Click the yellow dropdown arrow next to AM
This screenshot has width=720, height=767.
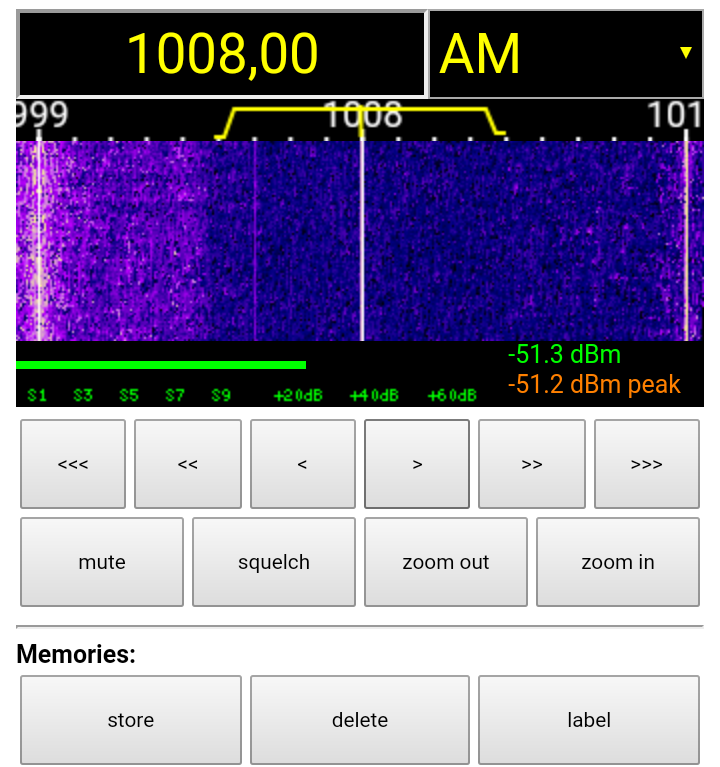(x=685, y=53)
